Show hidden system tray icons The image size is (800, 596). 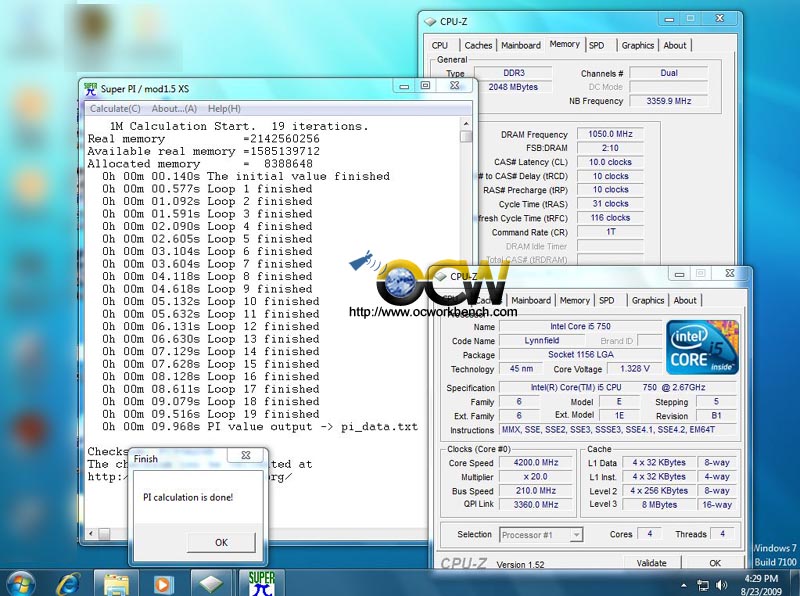click(684, 585)
